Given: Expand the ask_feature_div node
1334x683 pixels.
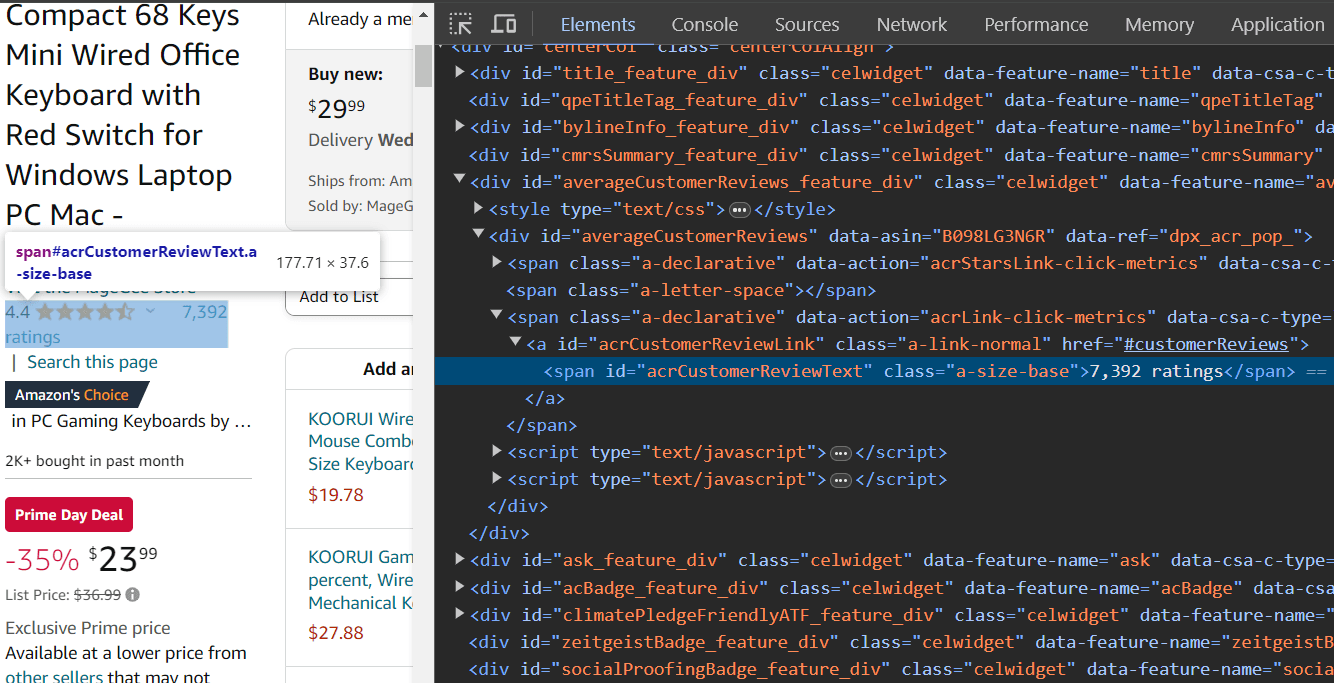Looking at the screenshot, I should point(460,560).
